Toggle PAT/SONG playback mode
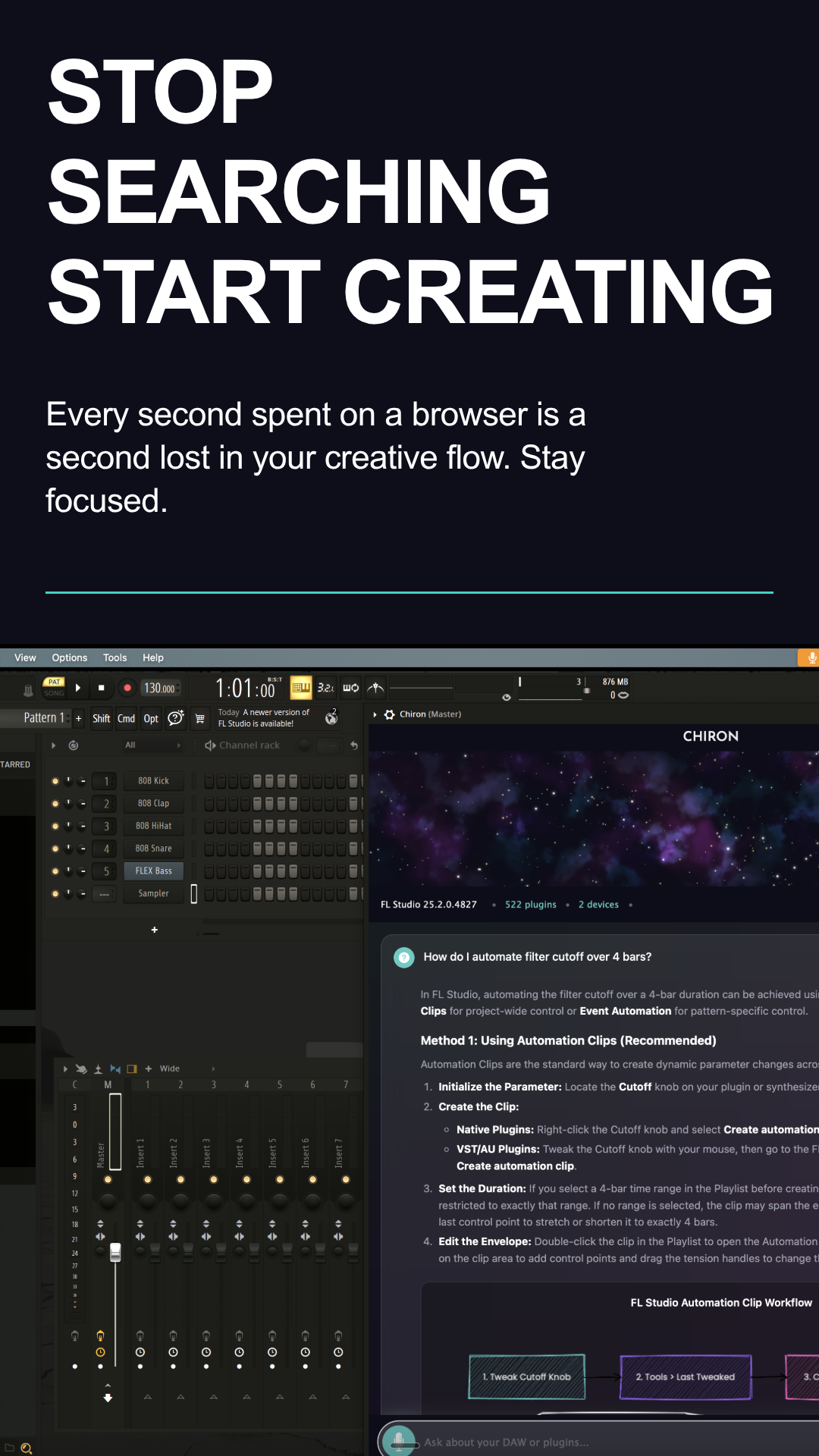The height and width of the screenshot is (1456, 819). pos(54,687)
